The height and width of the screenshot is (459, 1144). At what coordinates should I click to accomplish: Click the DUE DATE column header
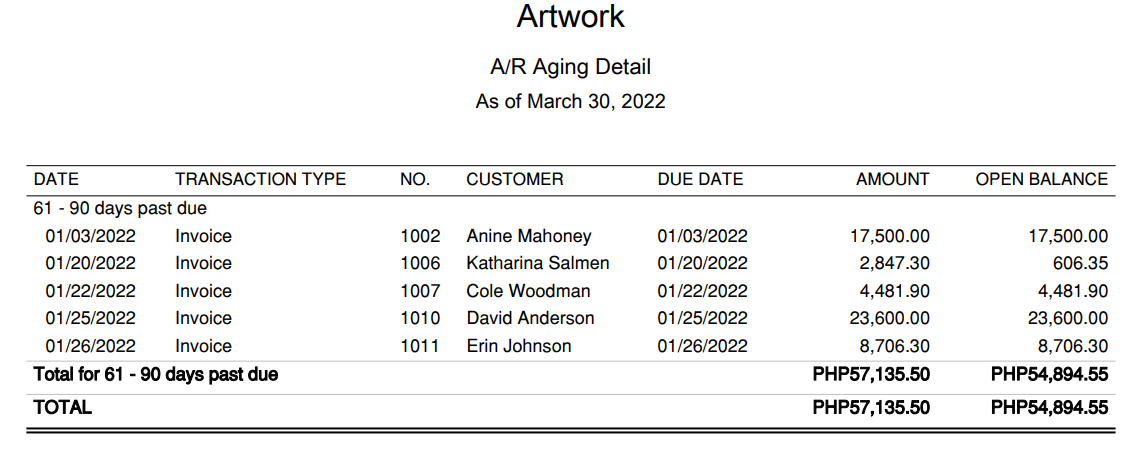pos(700,179)
